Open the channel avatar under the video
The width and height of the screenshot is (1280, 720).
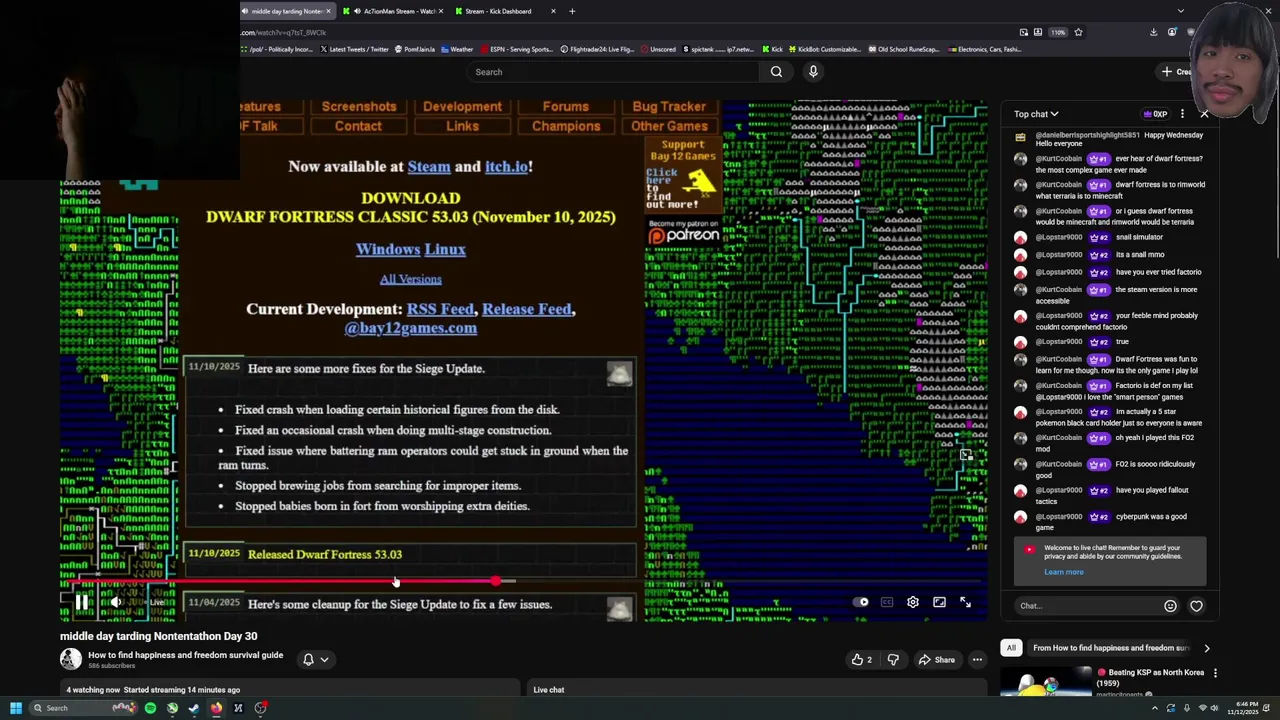tap(70, 659)
